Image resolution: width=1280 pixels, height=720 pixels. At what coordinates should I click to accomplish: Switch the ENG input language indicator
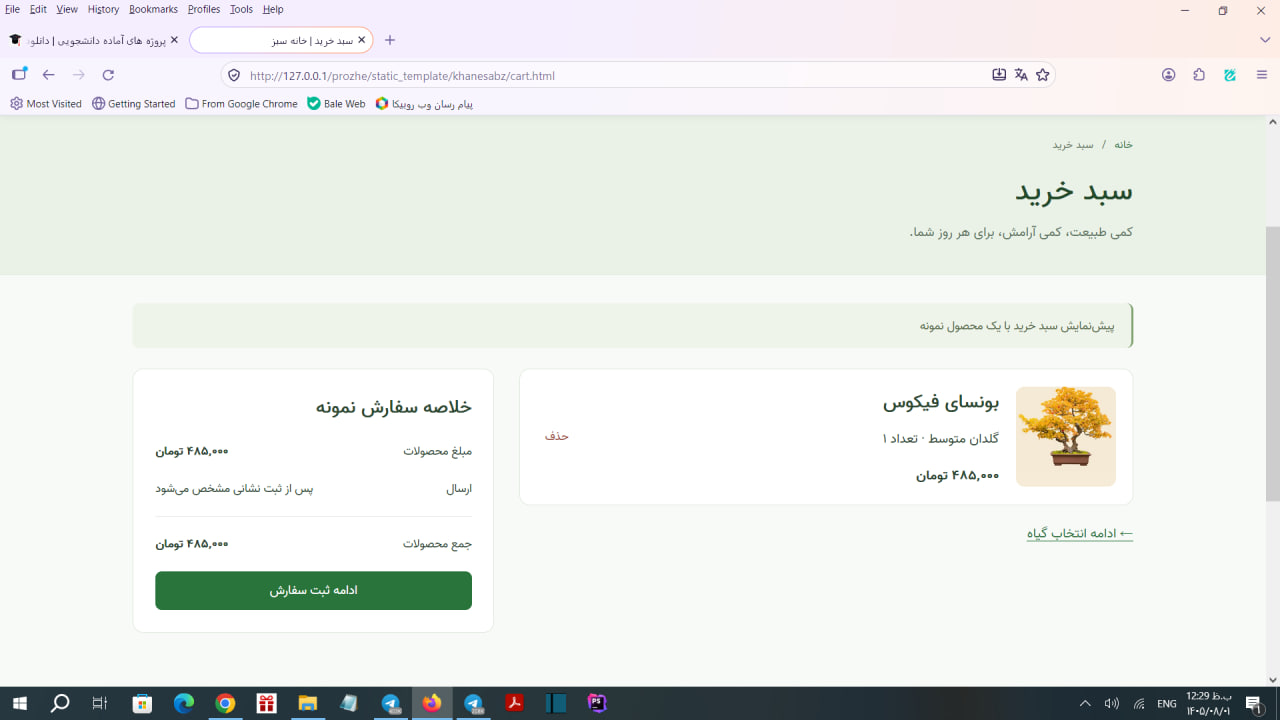[x=1167, y=704]
